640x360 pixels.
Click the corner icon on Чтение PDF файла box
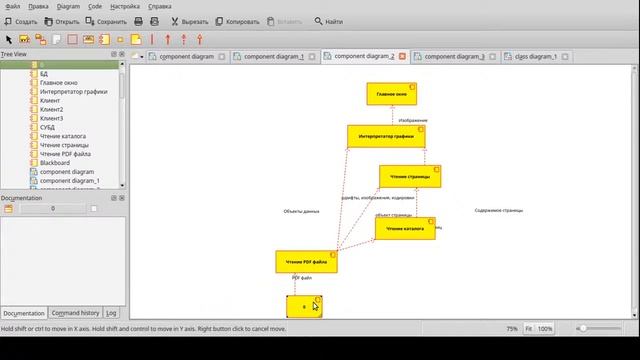click(x=333, y=255)
